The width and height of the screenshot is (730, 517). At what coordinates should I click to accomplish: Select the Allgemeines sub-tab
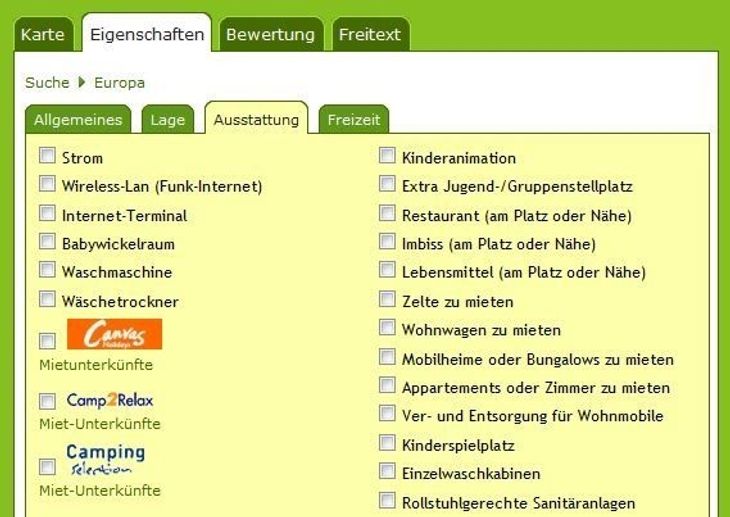(x=78, y=120)
